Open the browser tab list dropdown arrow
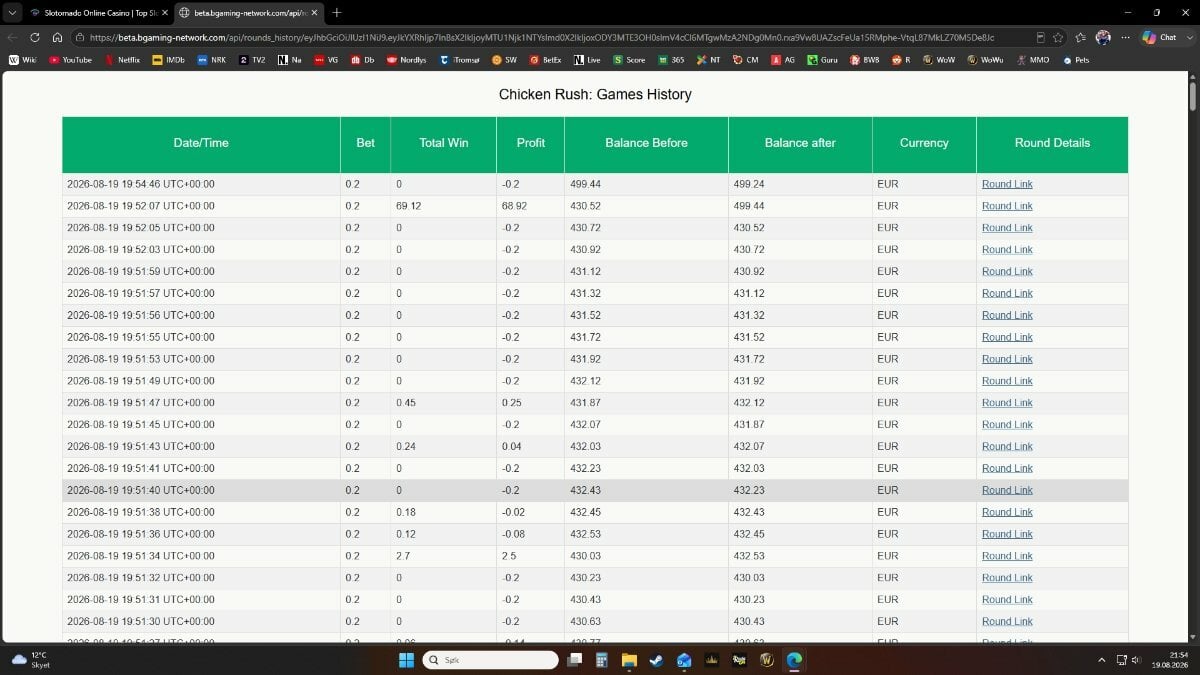This screenshot has width=1200, height=675. tap(11, 12)
